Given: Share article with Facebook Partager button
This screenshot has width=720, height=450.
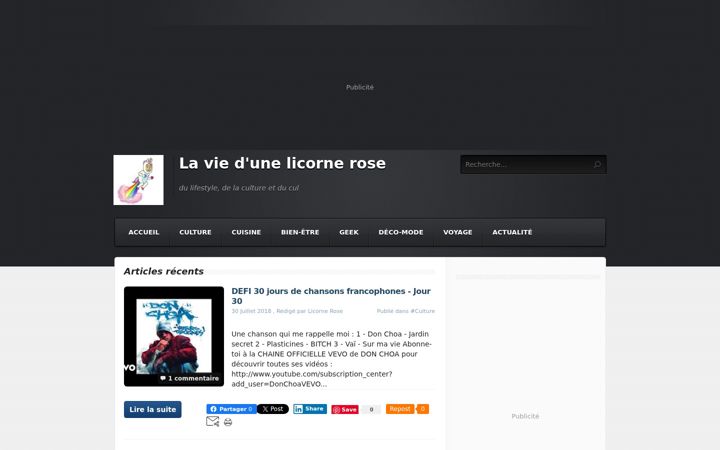Looking at the screenshot, I should (231, 409).
